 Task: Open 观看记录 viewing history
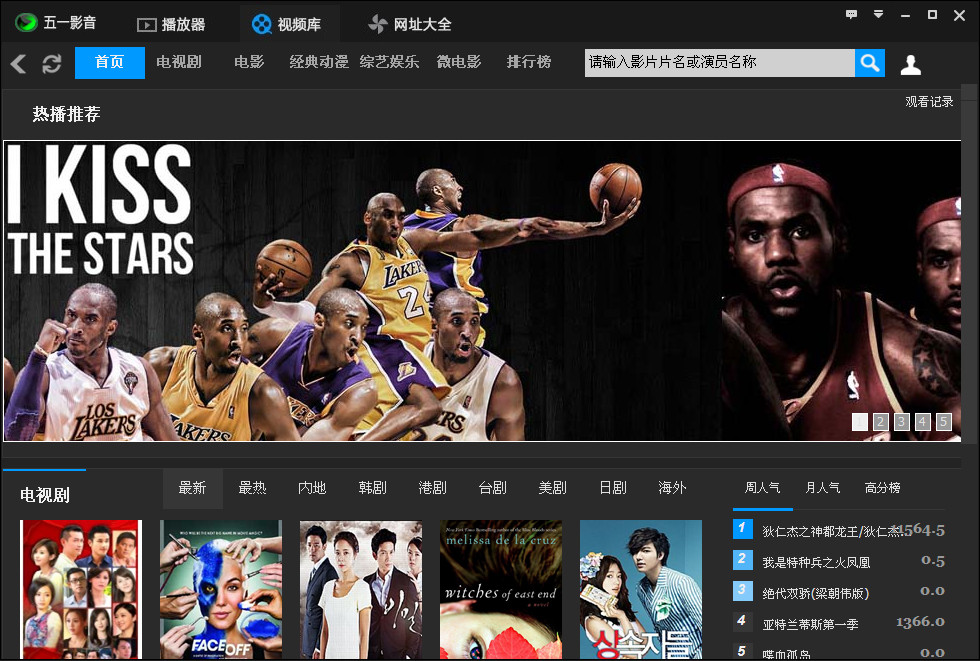tap(929, 102)
